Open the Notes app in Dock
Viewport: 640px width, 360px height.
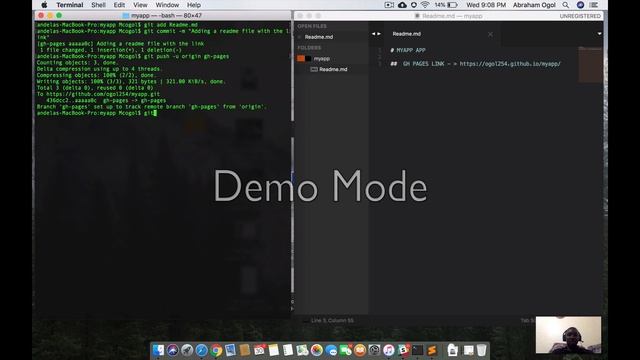pyautogui.click(x=274, y=350)
